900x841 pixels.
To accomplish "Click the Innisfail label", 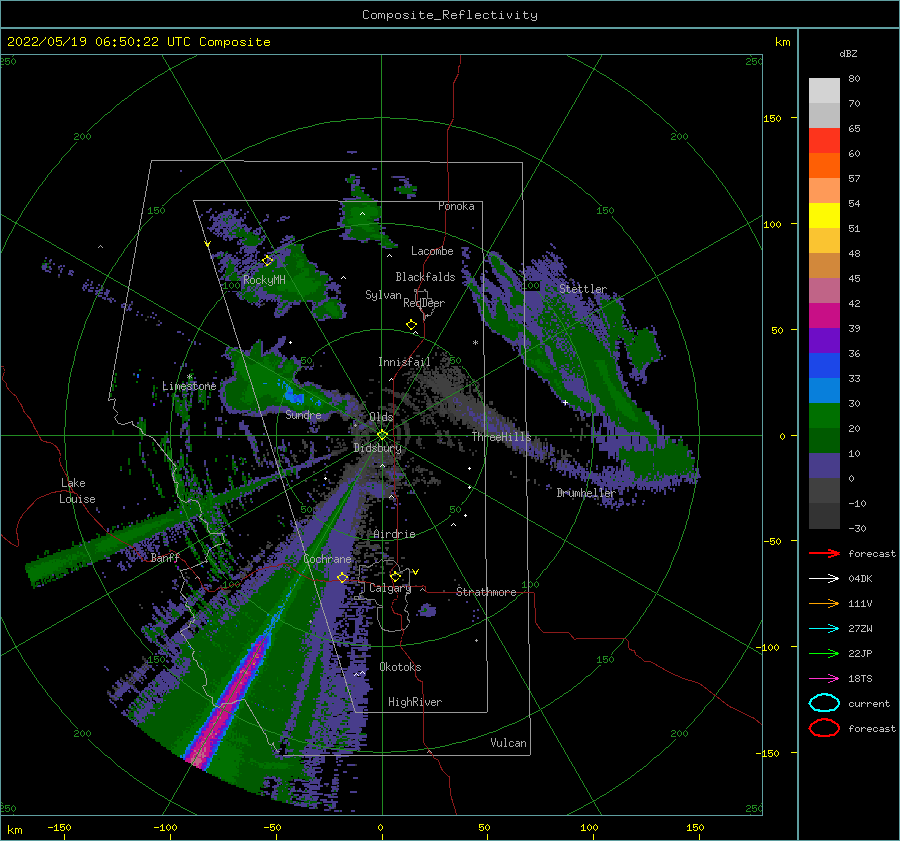I will 404,362.
